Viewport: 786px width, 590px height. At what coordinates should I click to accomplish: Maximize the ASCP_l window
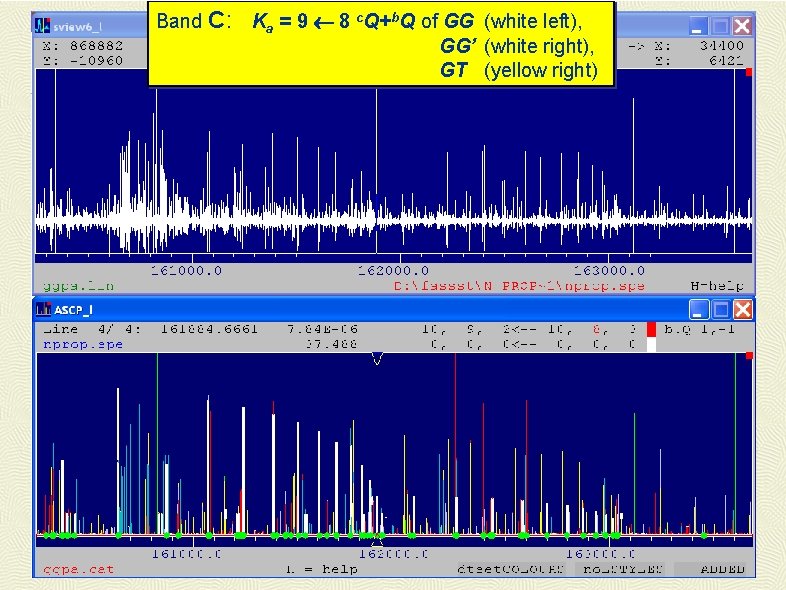(721, 310)
